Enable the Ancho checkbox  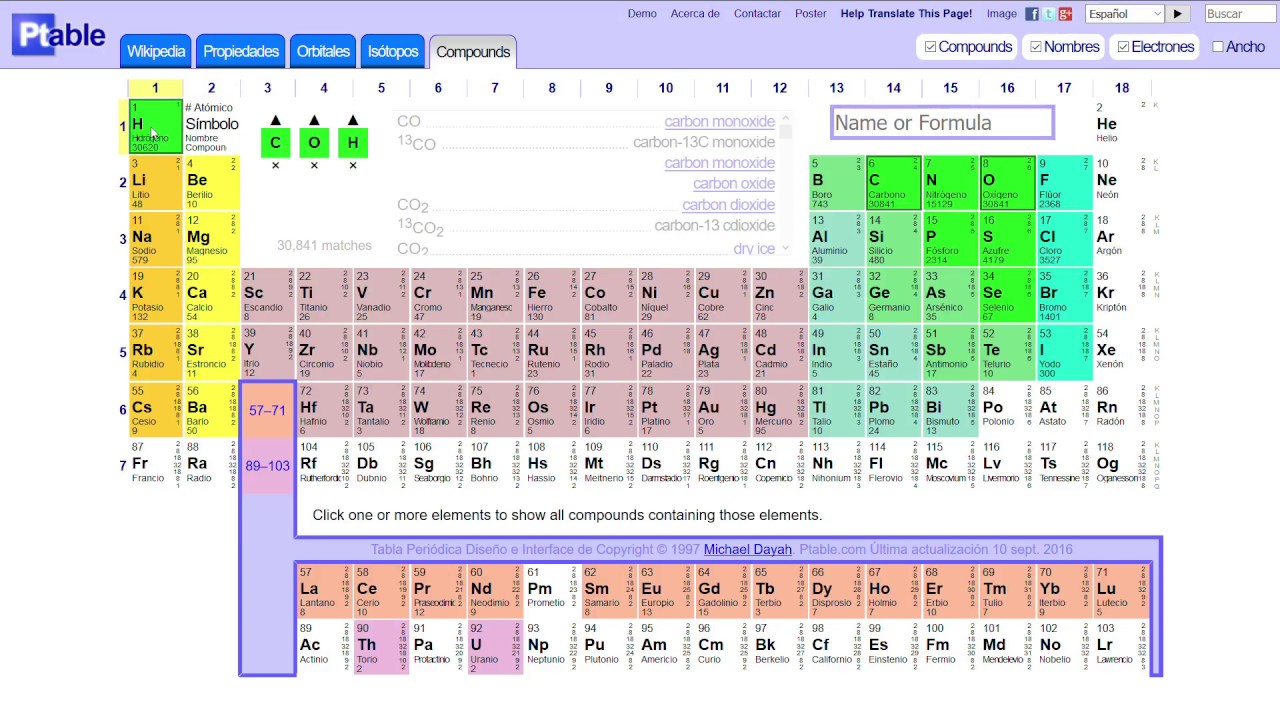pos(1218,47)
